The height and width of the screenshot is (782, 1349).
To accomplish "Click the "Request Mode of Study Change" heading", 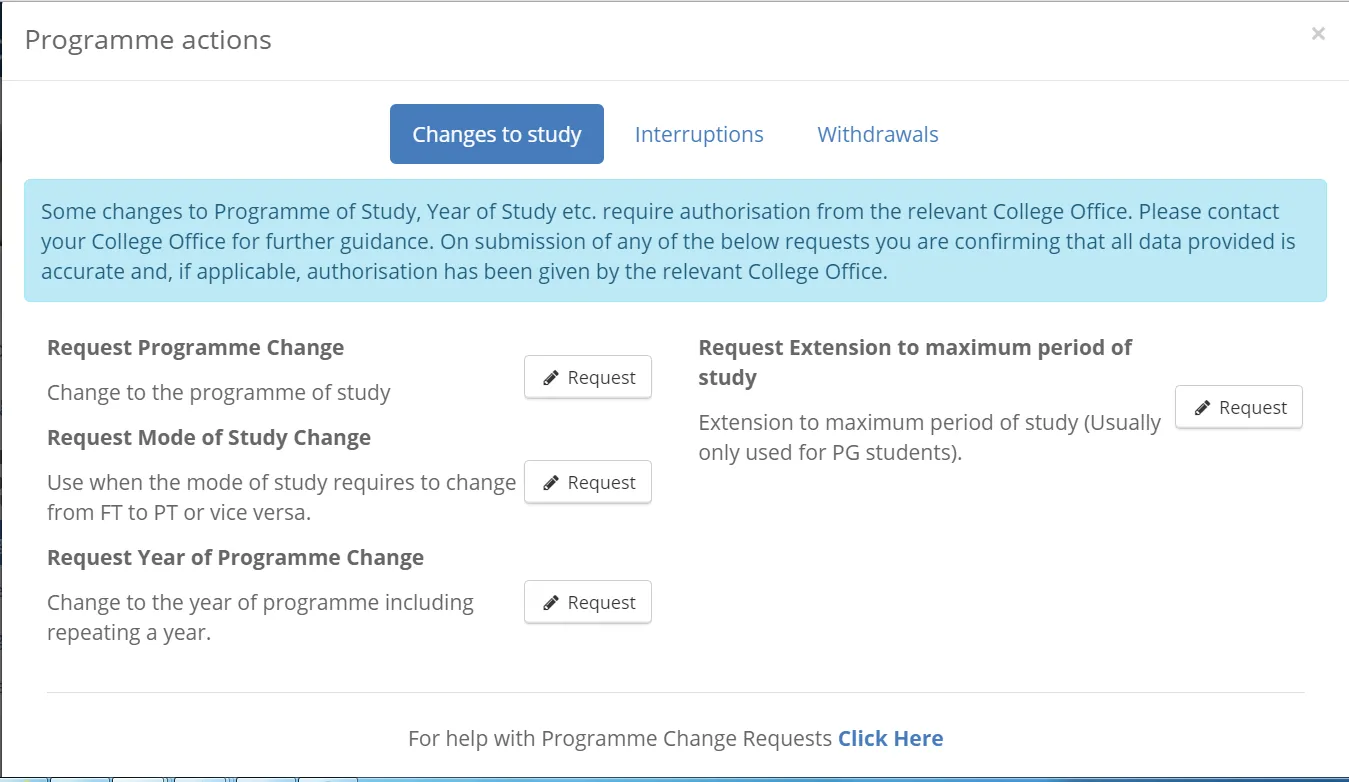I will 209,437.
